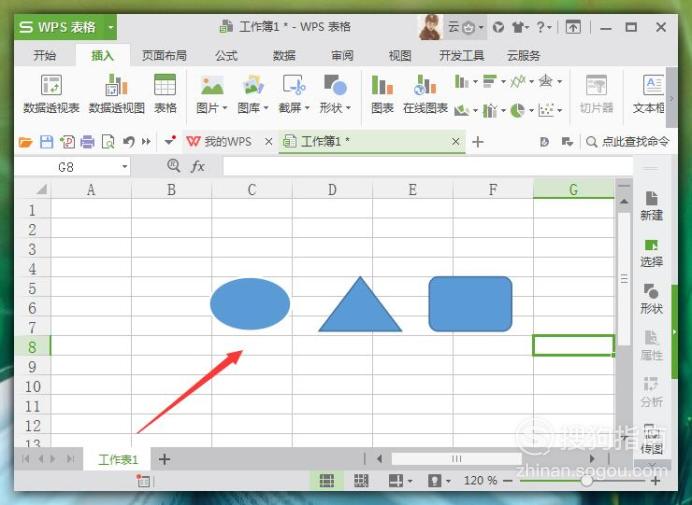Image resolution: width=692 pixels, height=505 pixels.
Task: Expand the line chart type dropdown
Action: click(x=531, y=82)
